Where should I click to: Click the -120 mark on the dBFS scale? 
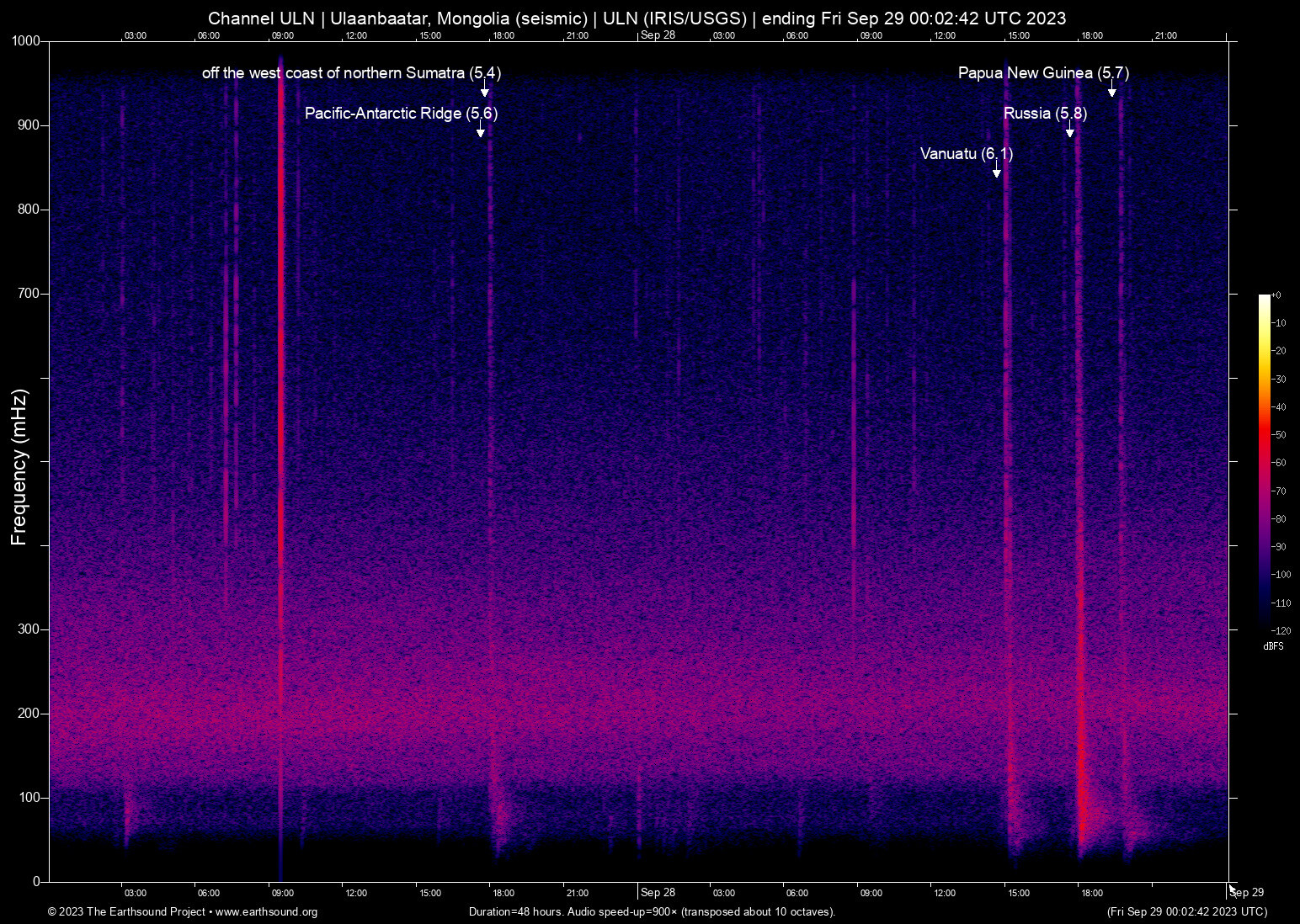[x=1281, y=630]
